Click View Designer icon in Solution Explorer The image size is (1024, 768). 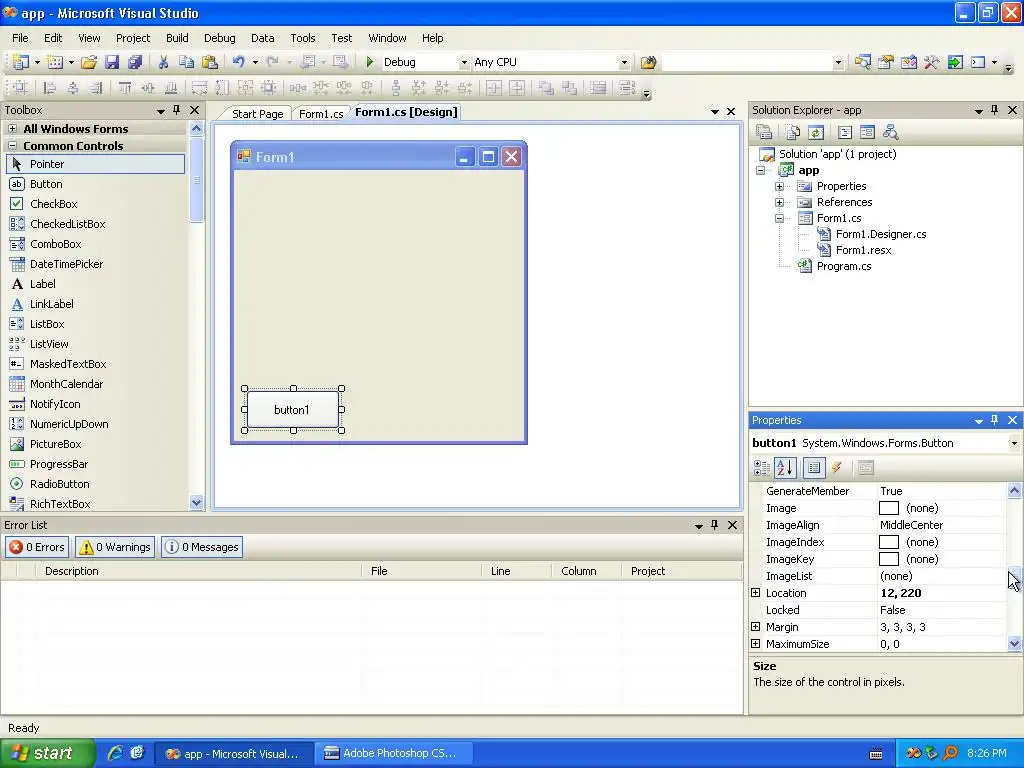(x=867, y=133)
